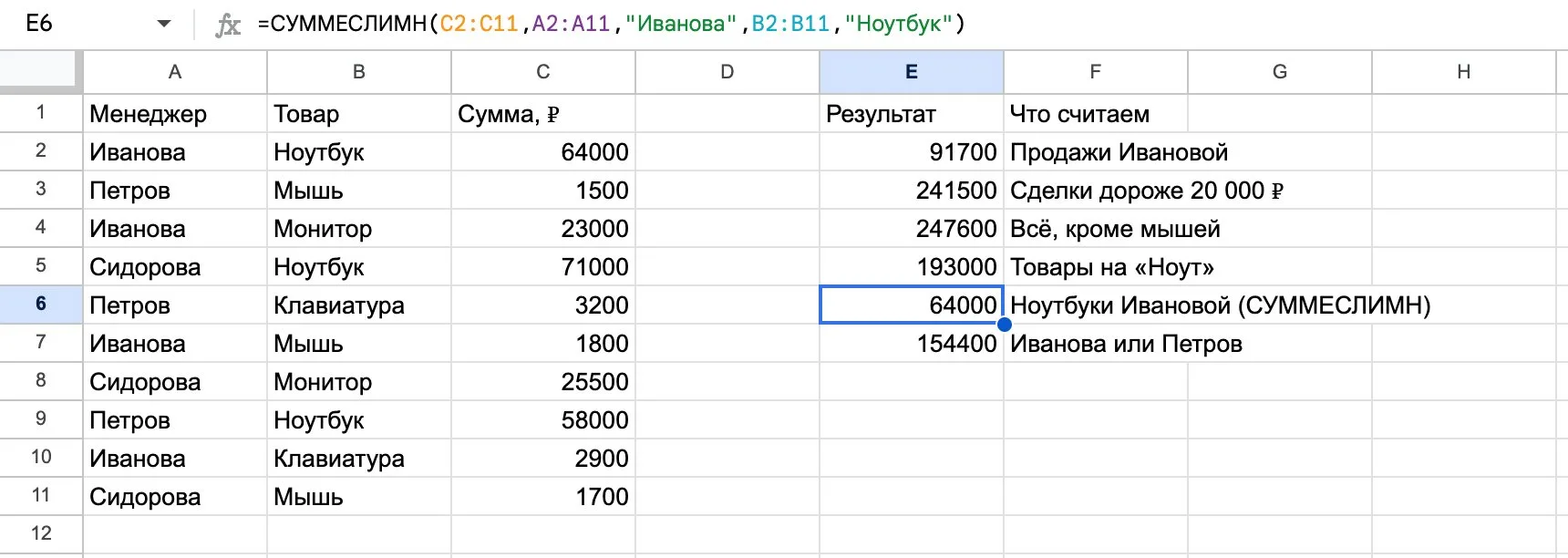The height and width of the screenshot is (558, 1568).
Task: Click 'Иванова' in row 10
Action: (175, 459)
